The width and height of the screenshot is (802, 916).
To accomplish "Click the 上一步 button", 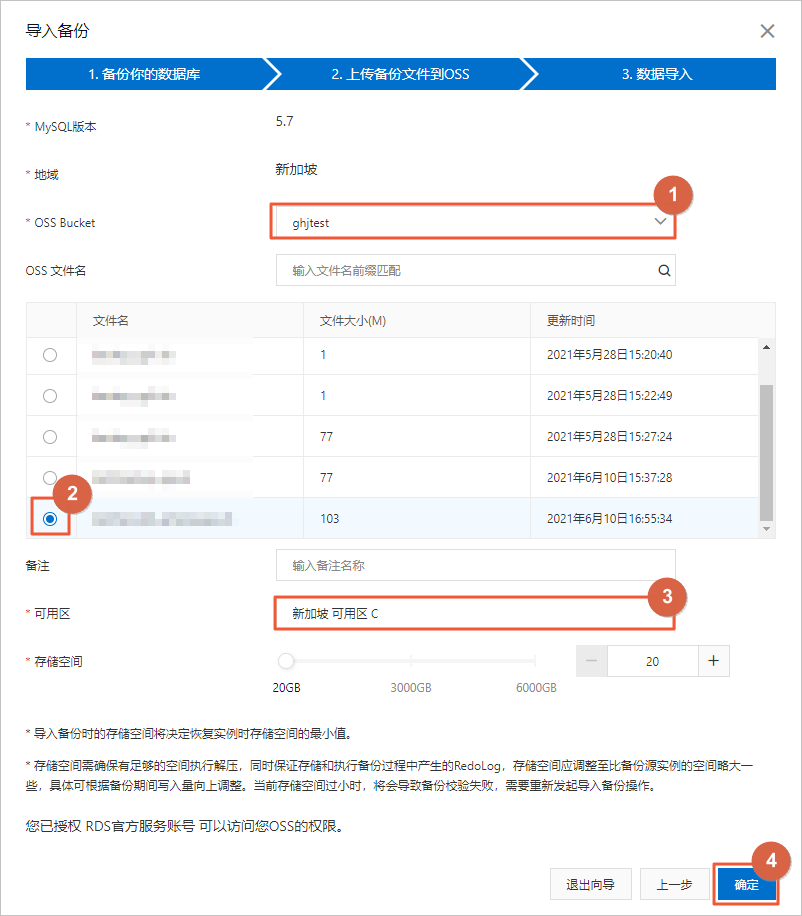I will [675, 884].
